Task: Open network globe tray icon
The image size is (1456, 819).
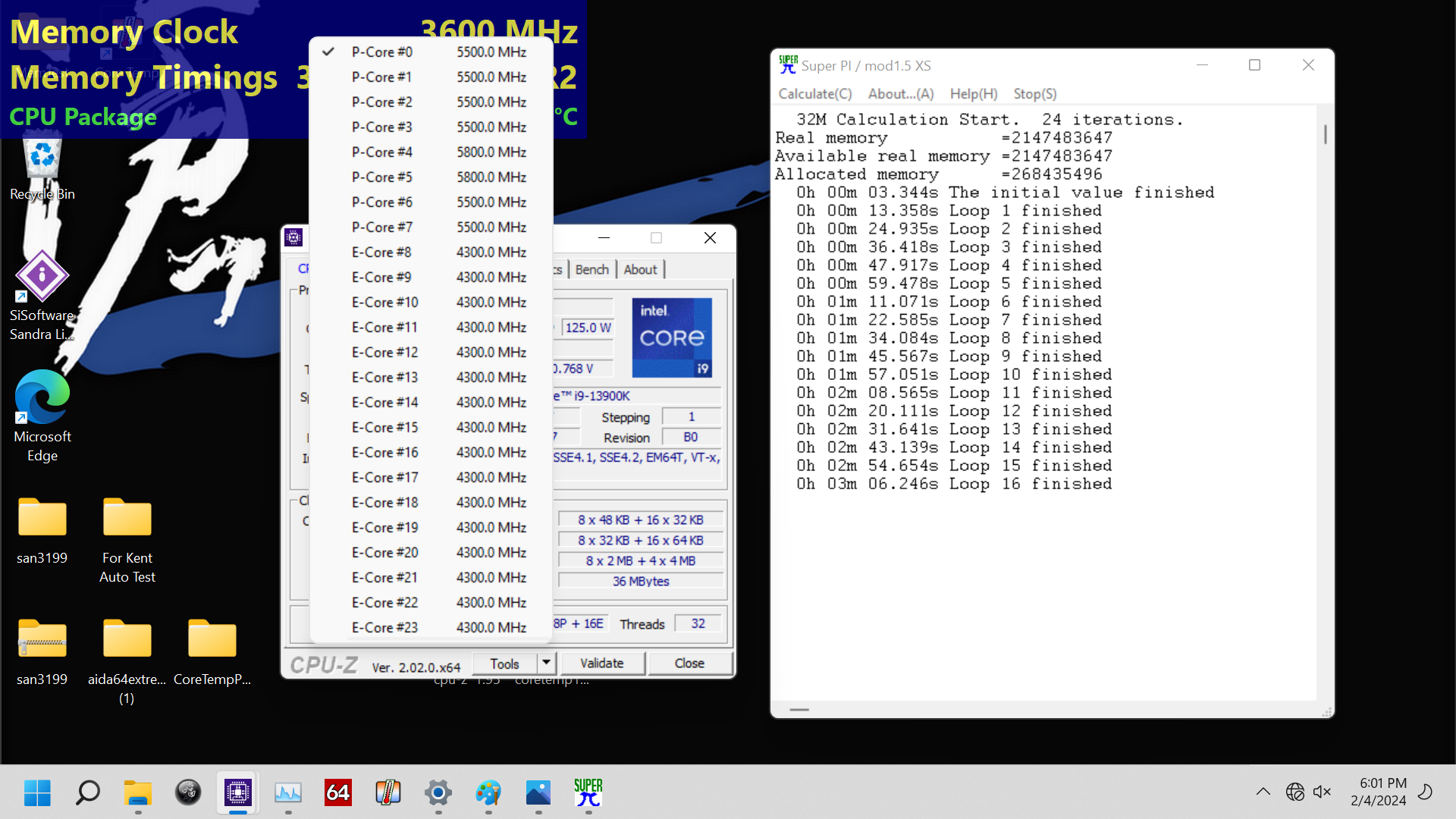Action: tap(1295, 792)
